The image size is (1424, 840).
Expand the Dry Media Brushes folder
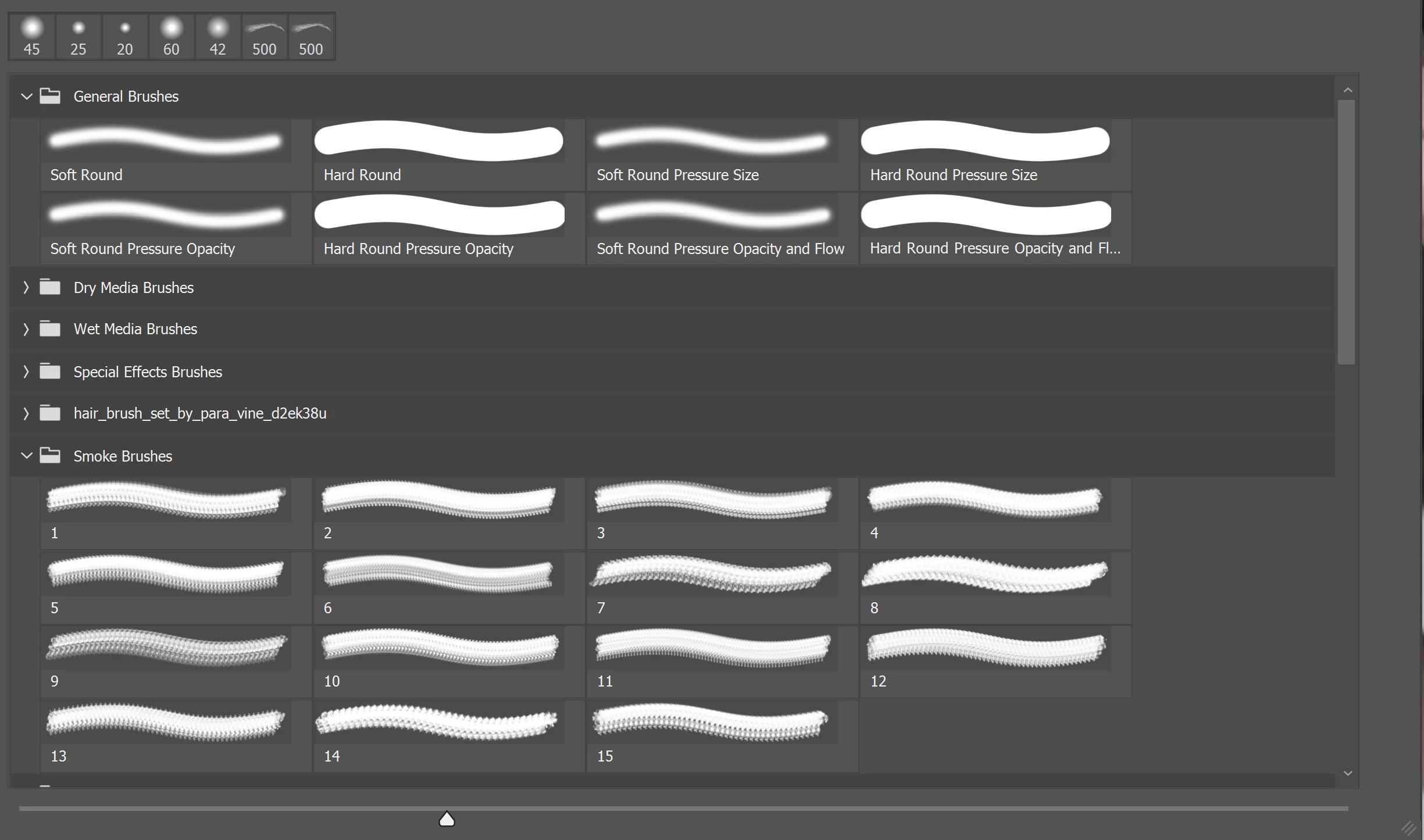[x=26, y=288]
